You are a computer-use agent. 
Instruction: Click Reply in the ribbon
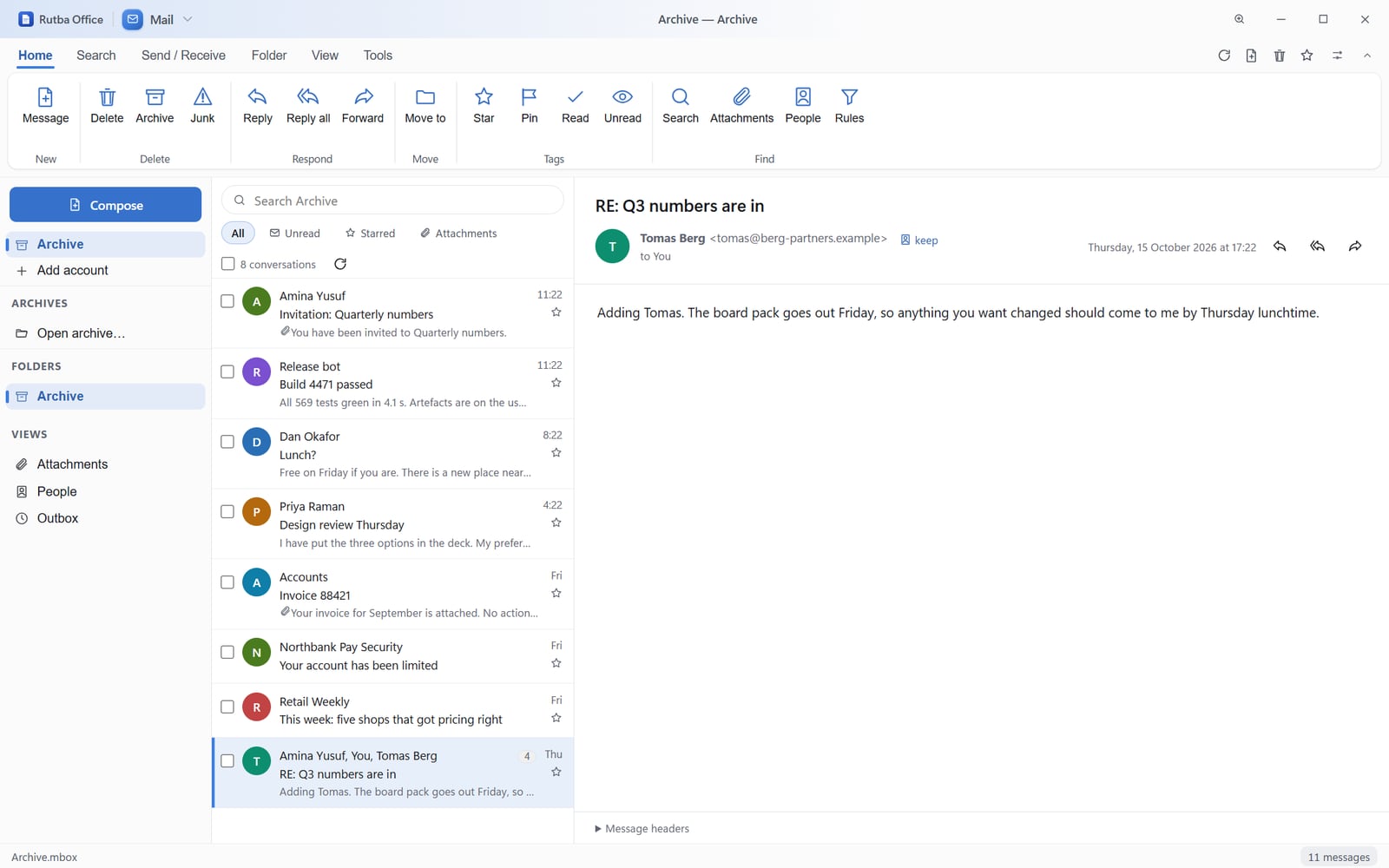point(257,106)
